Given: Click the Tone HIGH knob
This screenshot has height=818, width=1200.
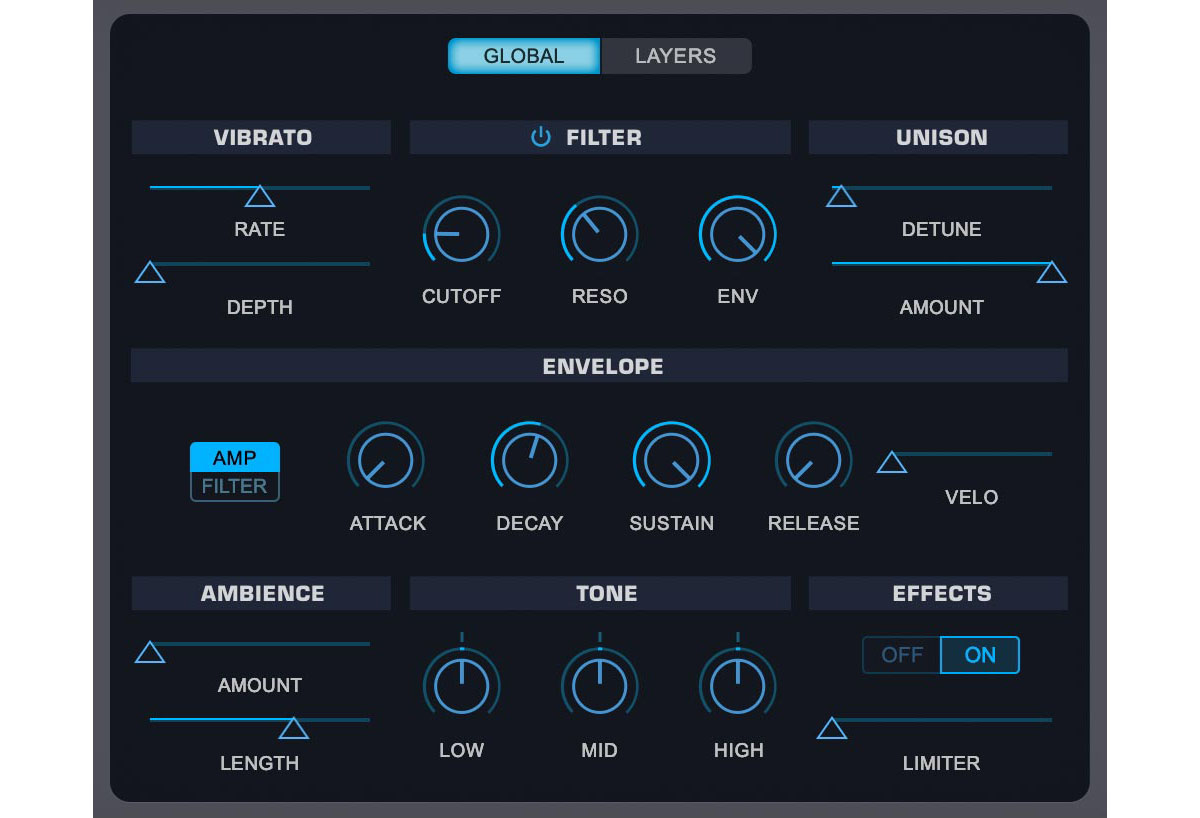Looking at the screenshot, I should (737, 686).
